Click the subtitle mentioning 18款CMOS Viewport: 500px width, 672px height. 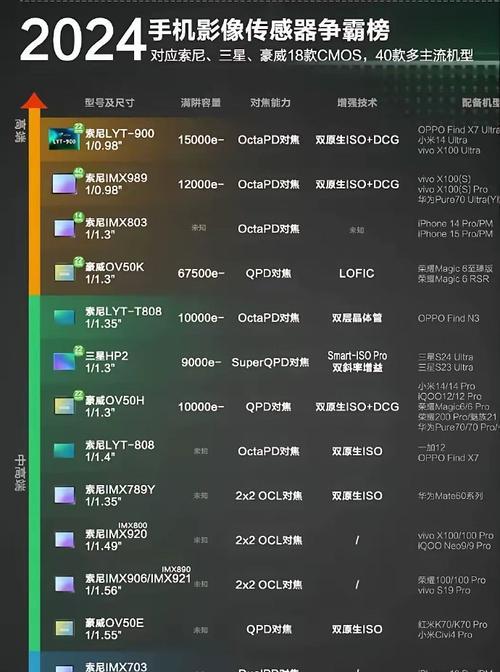311,55
